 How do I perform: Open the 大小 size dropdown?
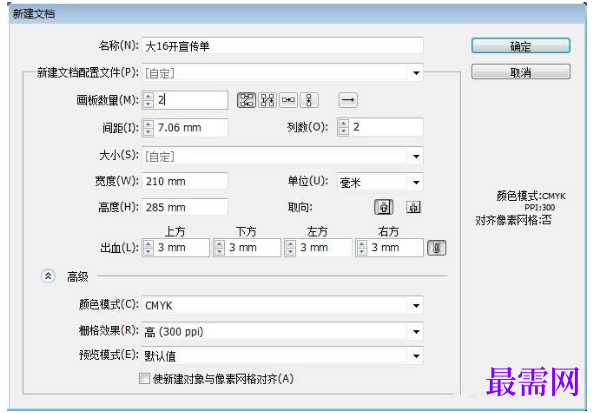(x=416, y=156)
